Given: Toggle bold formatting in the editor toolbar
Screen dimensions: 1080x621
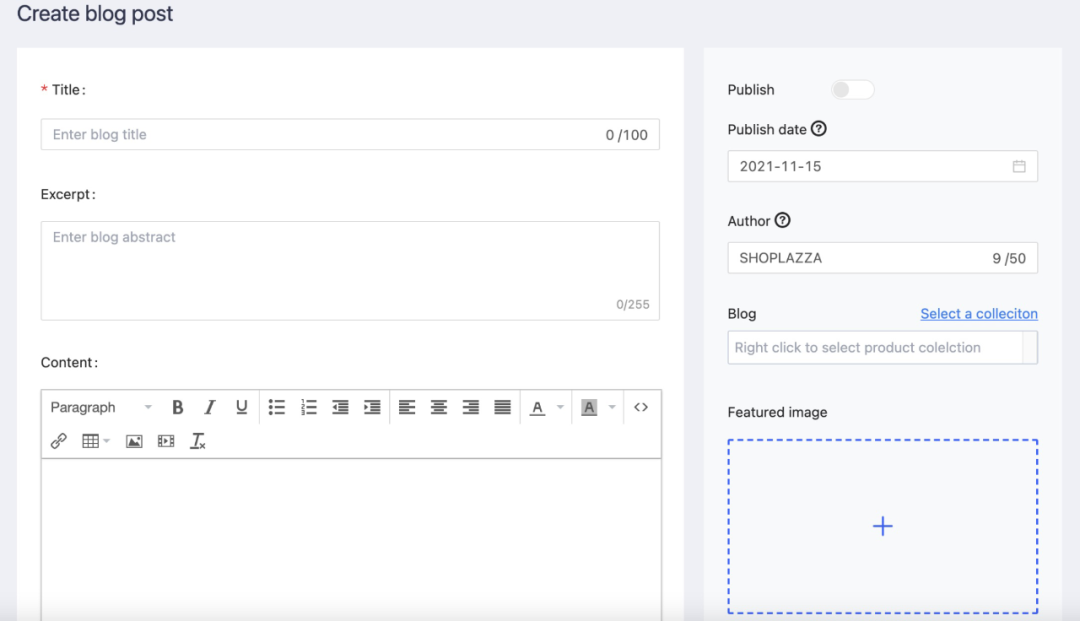Looking at the screenshot, I should [x=177, y=408].
